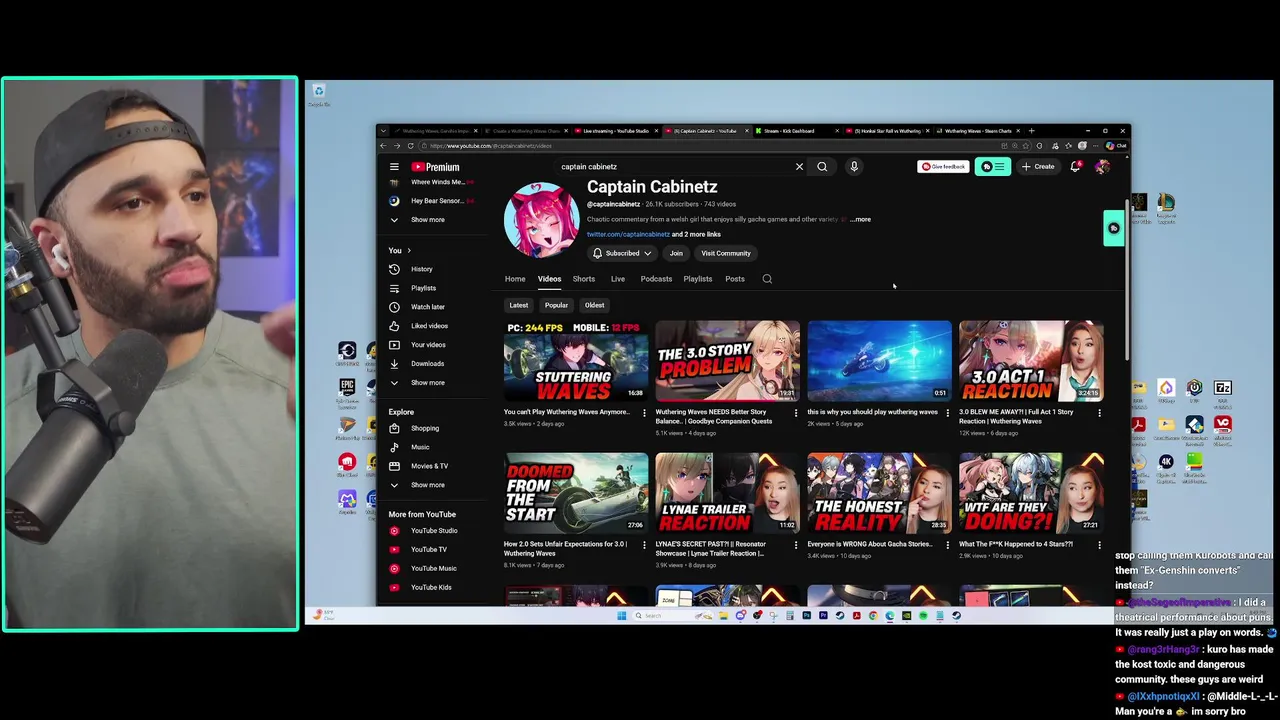
Task: Open a new browser tab with plus
Action: coord(1031,131)
